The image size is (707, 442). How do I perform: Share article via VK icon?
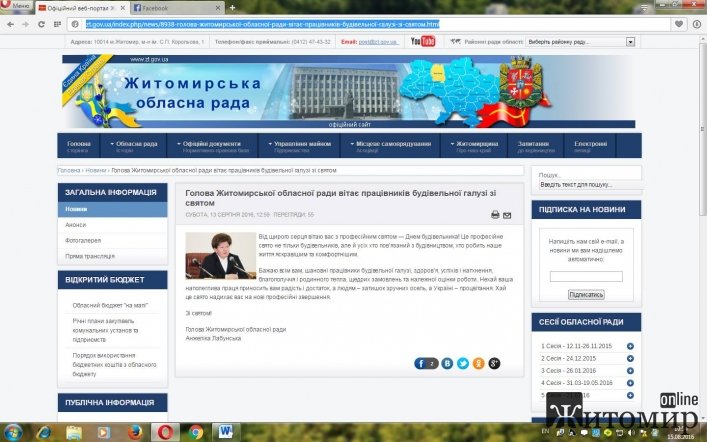[448, 363]
